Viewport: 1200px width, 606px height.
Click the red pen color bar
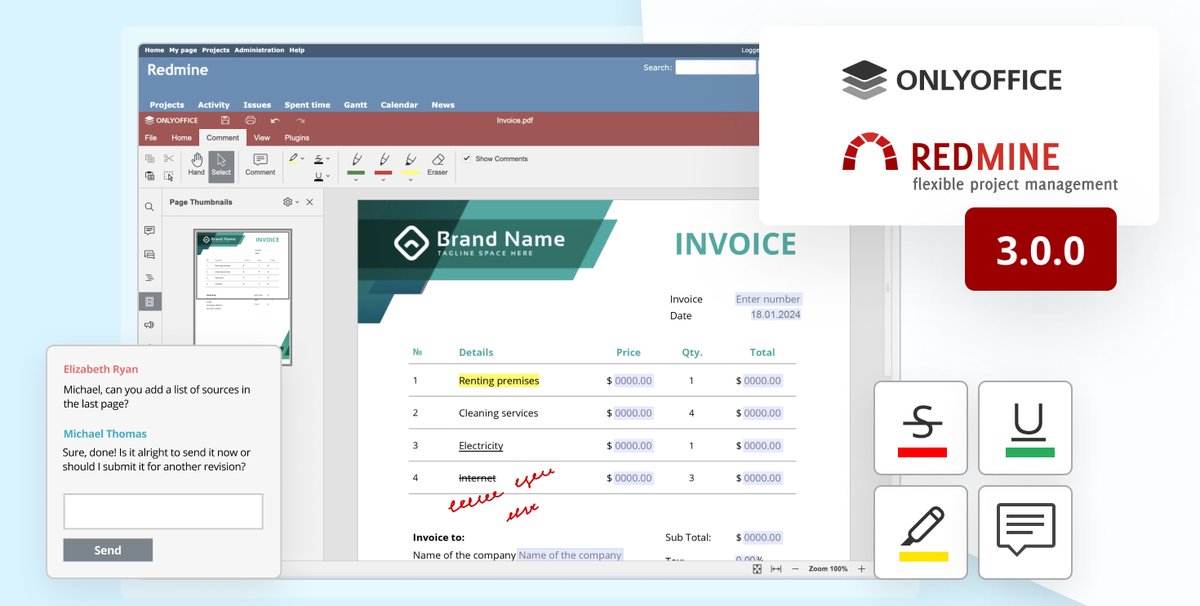(x=383, y=173)
